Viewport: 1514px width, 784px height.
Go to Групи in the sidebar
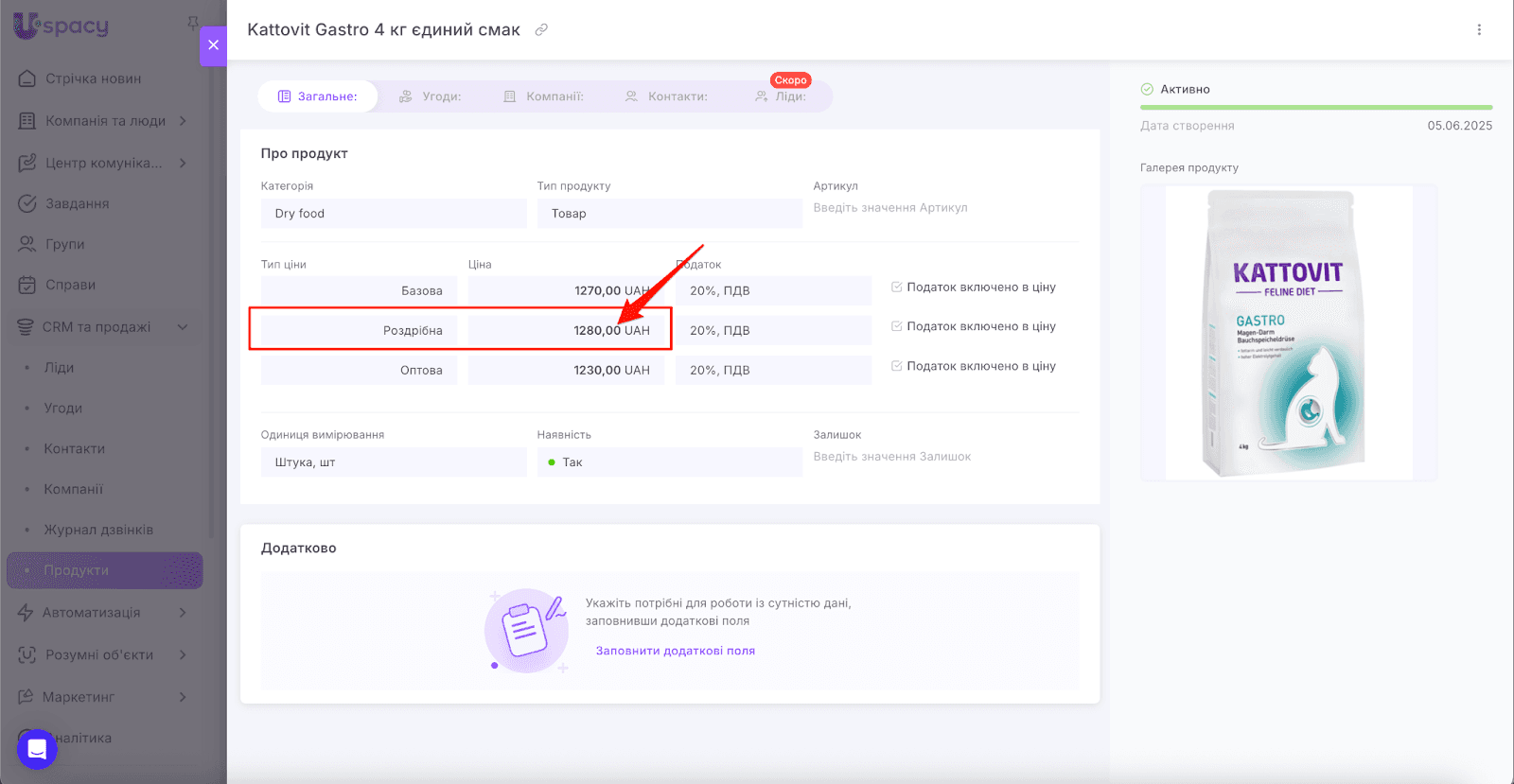[x=64, y=244]
